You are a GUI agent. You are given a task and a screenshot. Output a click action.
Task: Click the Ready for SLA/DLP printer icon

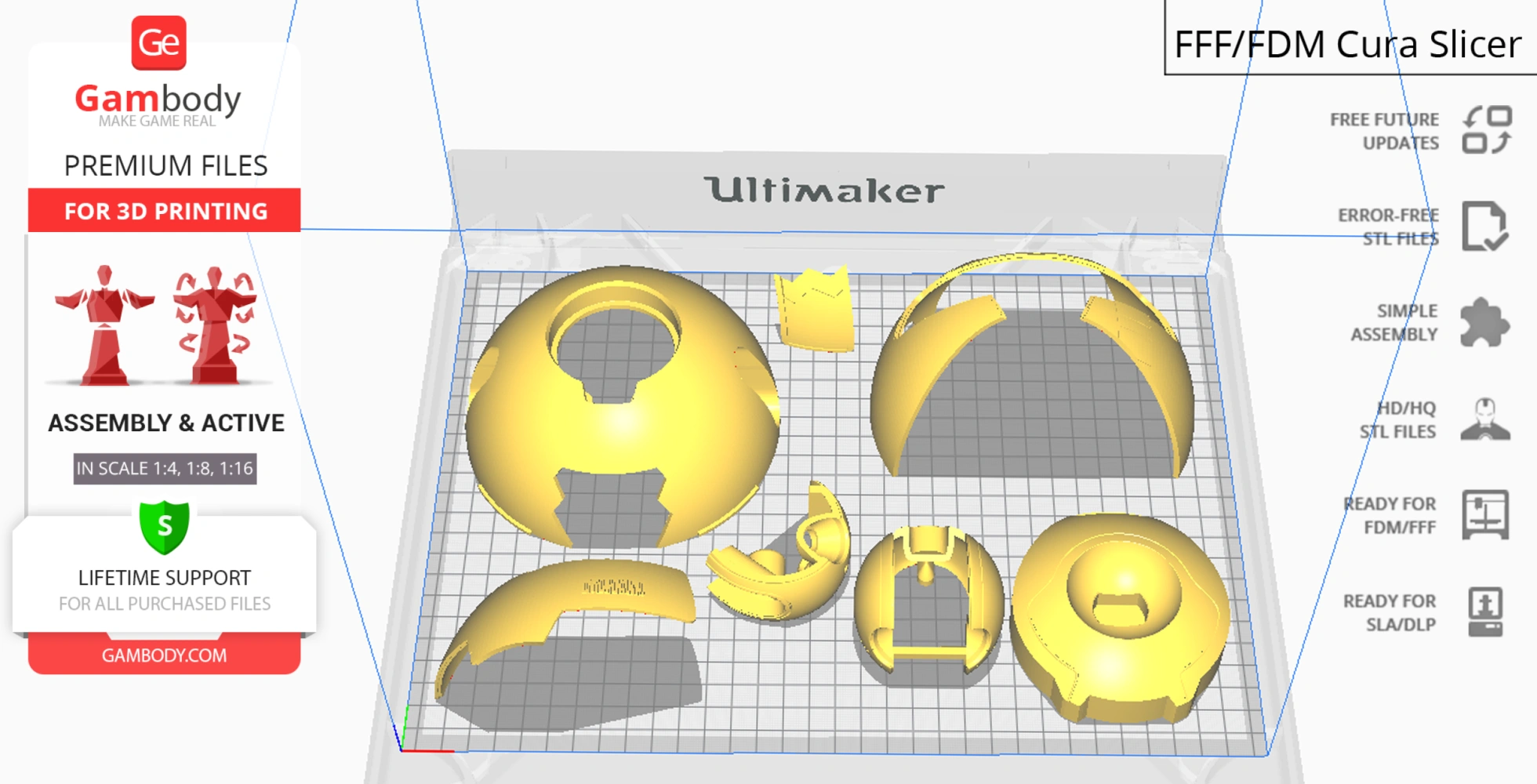1484,612
